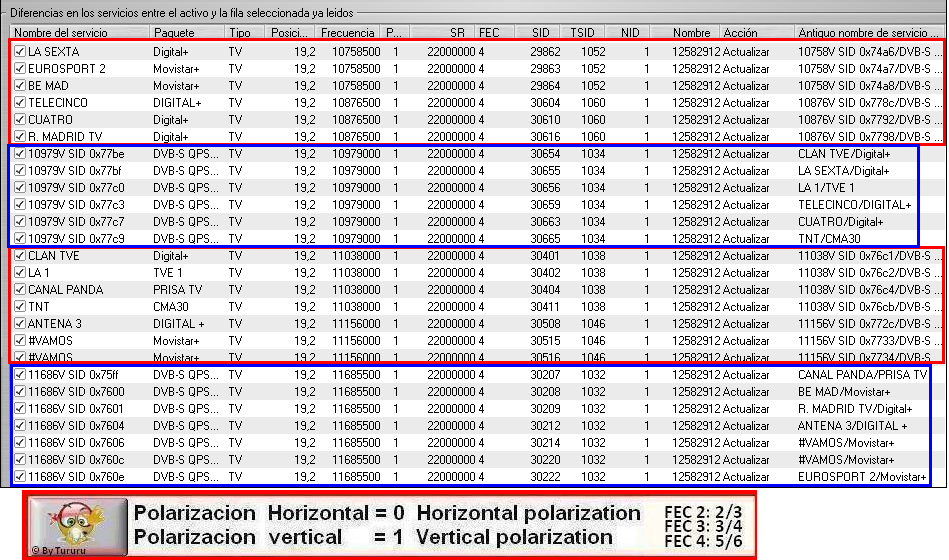Screen dimensions: 949x560
Task: Click Actualizar in the CANAL PANDA row
Action: pyautogui.click(x=746, y=289)
